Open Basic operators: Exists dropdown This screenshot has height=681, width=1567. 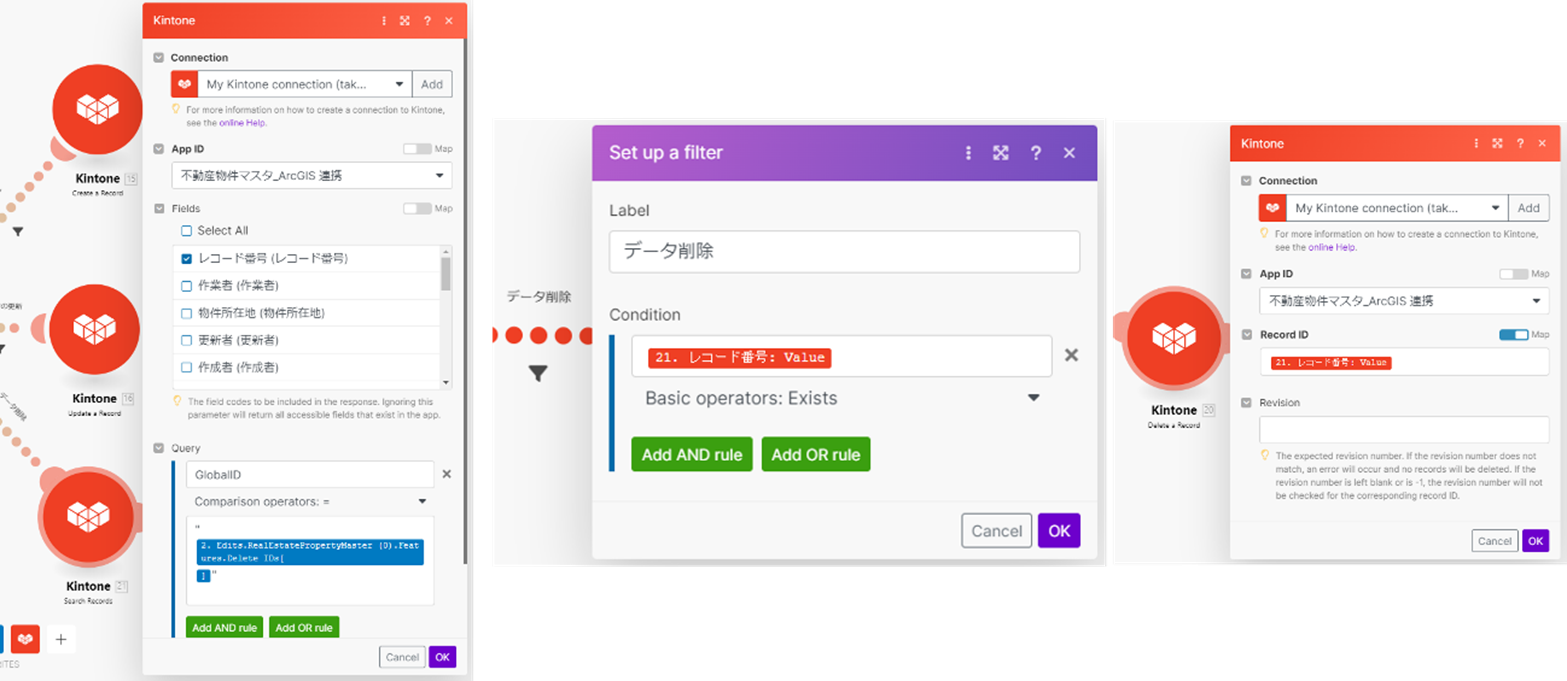coord(842,398)
